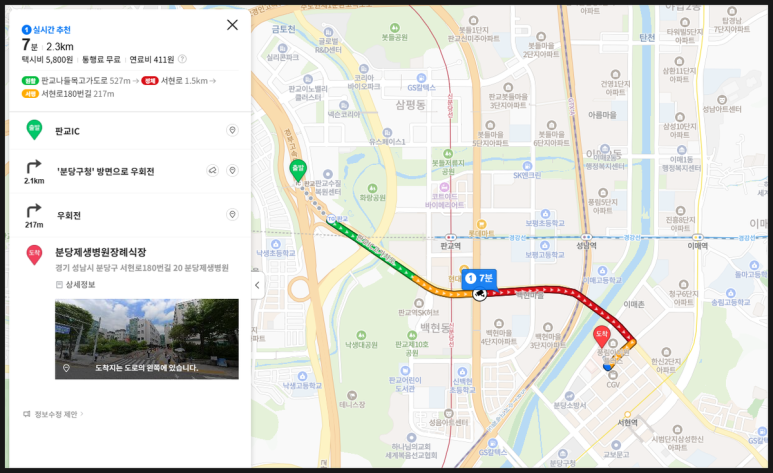This screenshot has height=473, width=773.
Task: Open the destination street view thumbnail
Action: coord(147,339)
